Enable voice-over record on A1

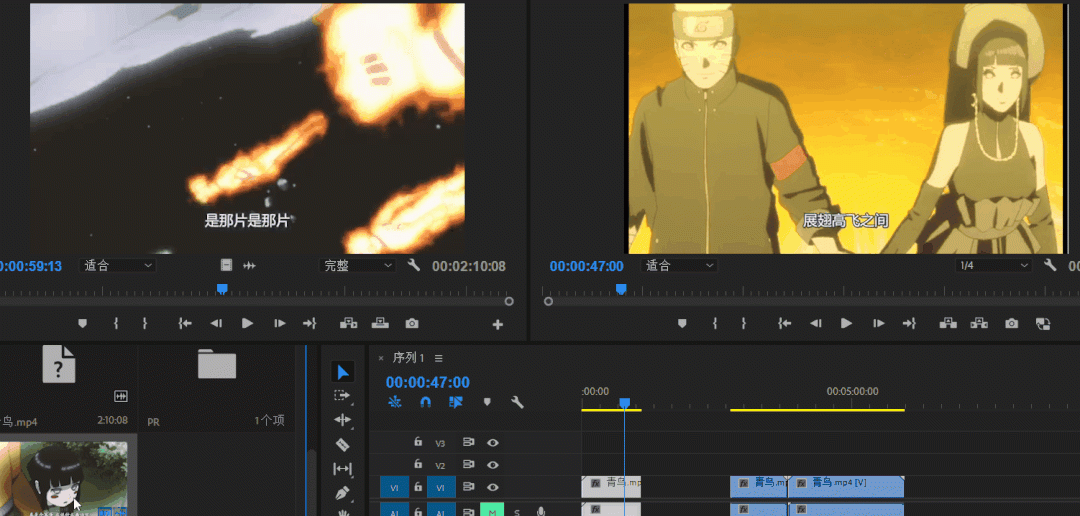[x=541, y=511]
